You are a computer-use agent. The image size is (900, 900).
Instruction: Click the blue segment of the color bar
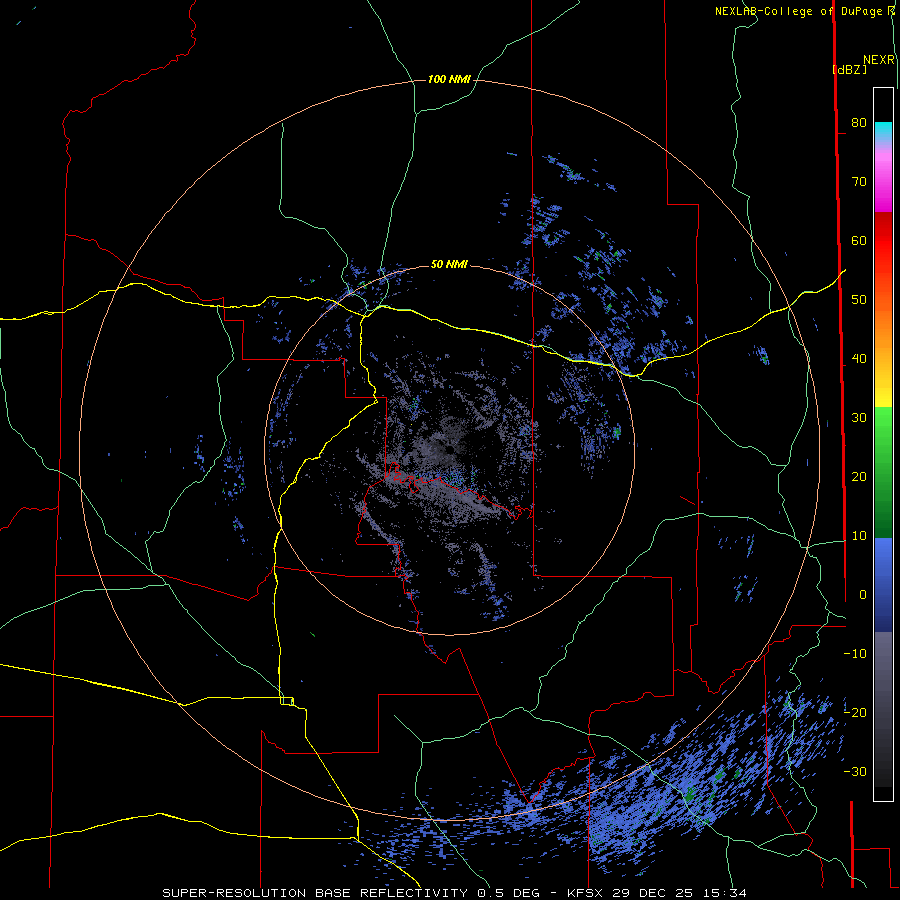point(883,584)
